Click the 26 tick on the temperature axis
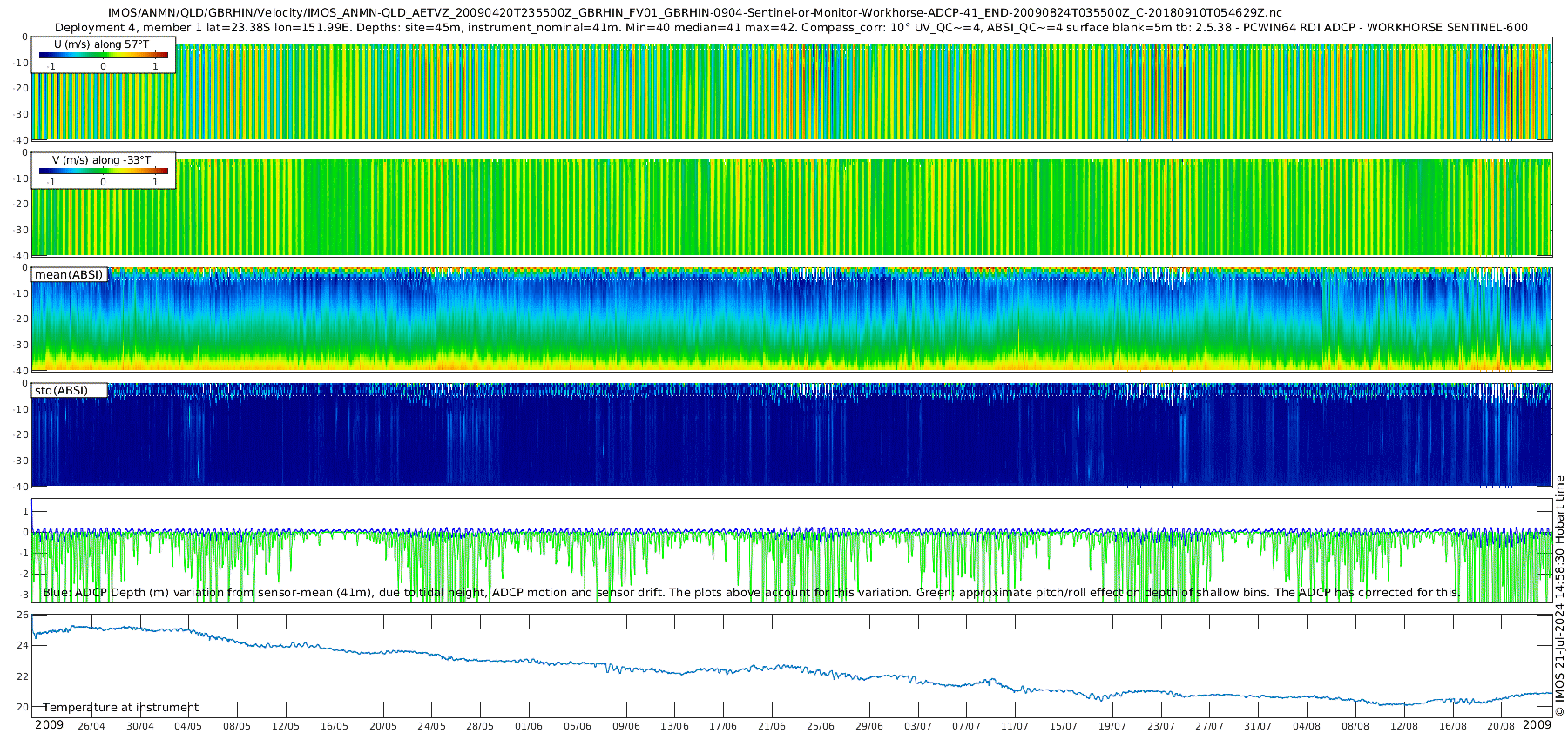The width and height of the screenshot is (1568, 740). tap(23, 615)
